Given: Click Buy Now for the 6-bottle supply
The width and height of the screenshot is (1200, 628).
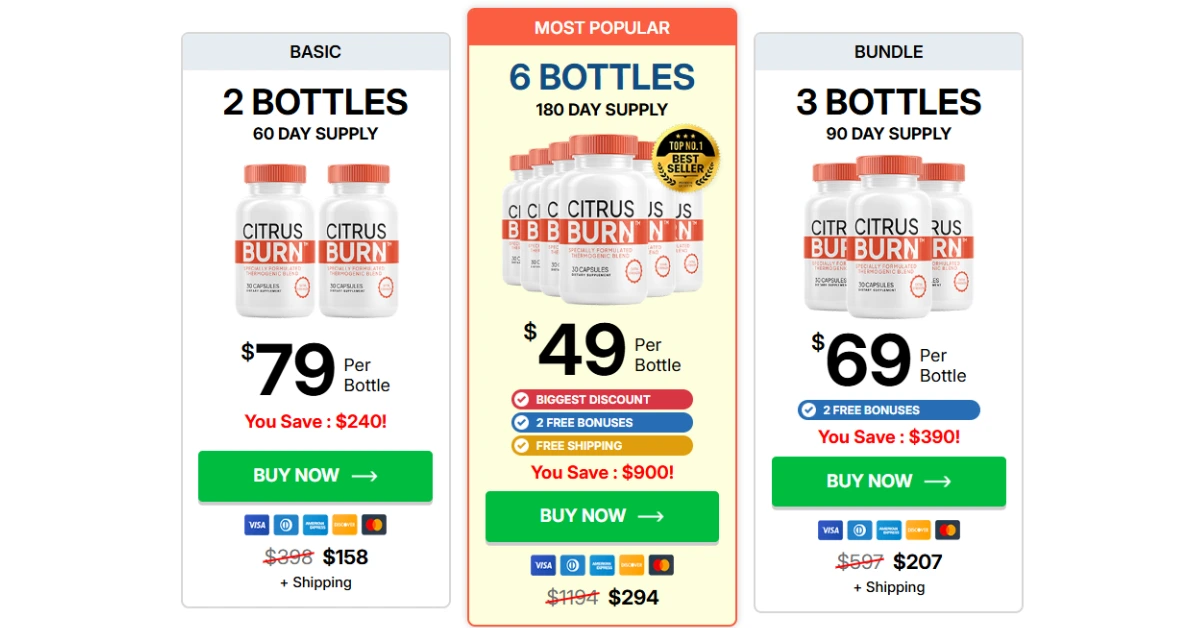Looking at the screenshot, I should pyautogui.click(x=601, y=515).
